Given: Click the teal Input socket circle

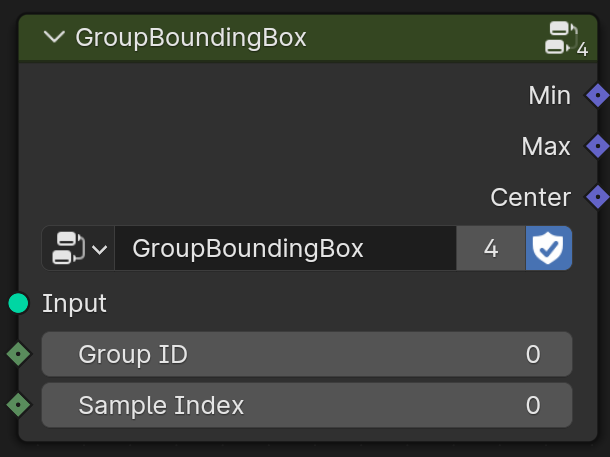Looking at the screenshot, I should [x=18, y=303].
